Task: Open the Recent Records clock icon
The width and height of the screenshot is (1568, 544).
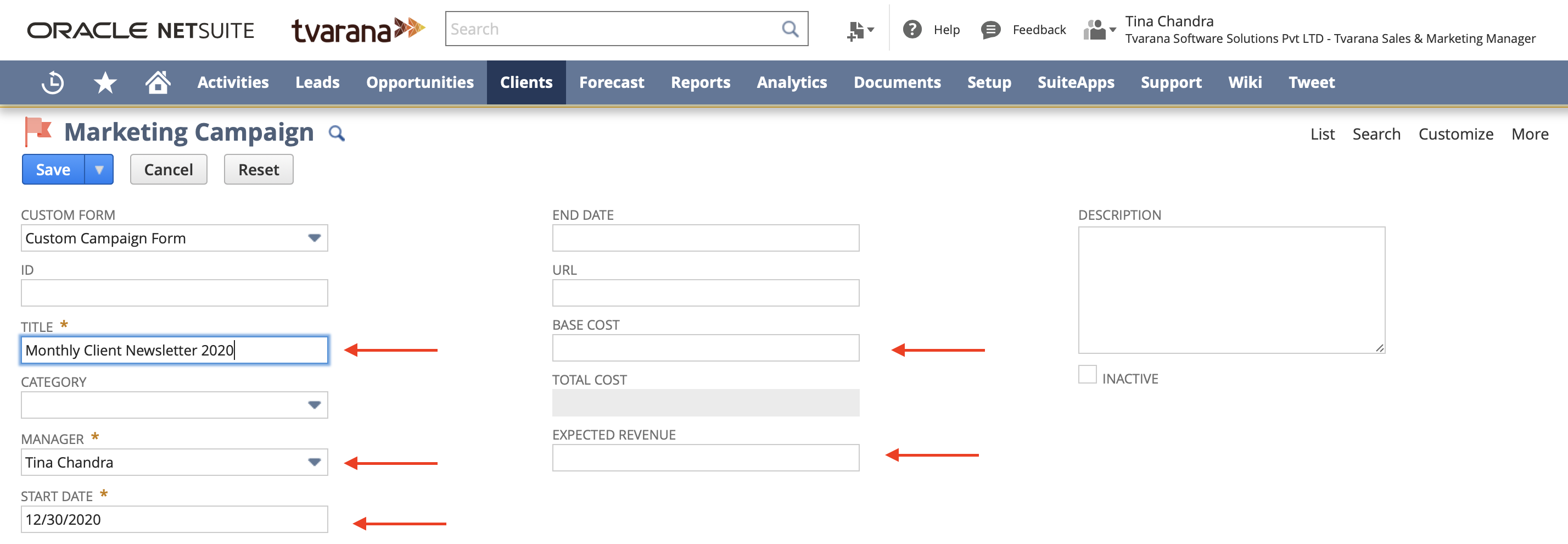Action: 53,82
